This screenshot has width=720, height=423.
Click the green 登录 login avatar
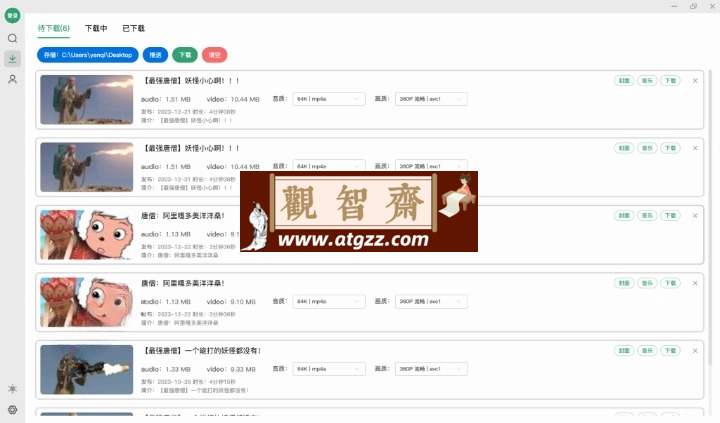[x=12, y=15]
